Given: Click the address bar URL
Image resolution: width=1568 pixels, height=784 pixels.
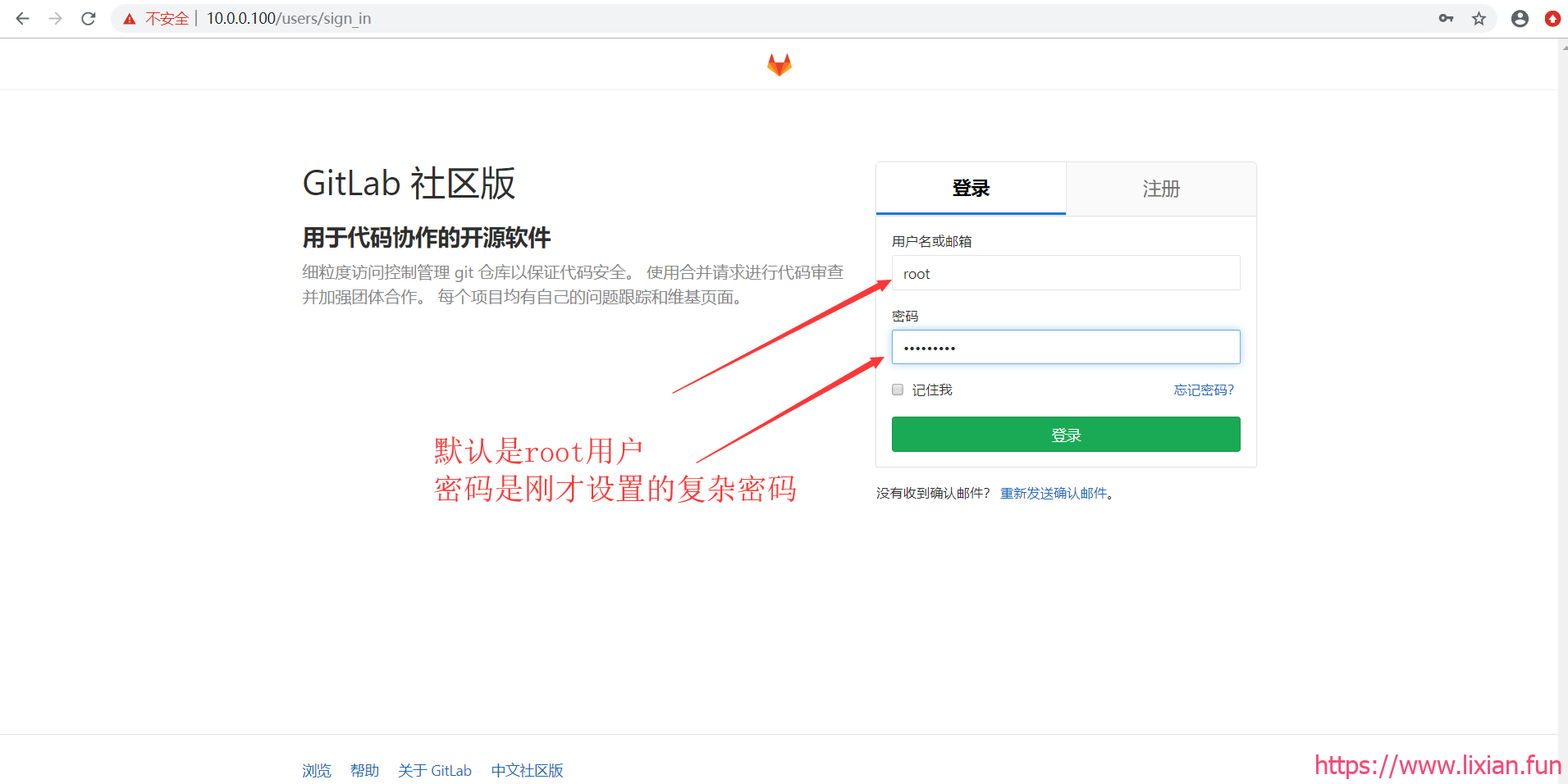Looking at the screenshot, I should [x=289, y=18].
